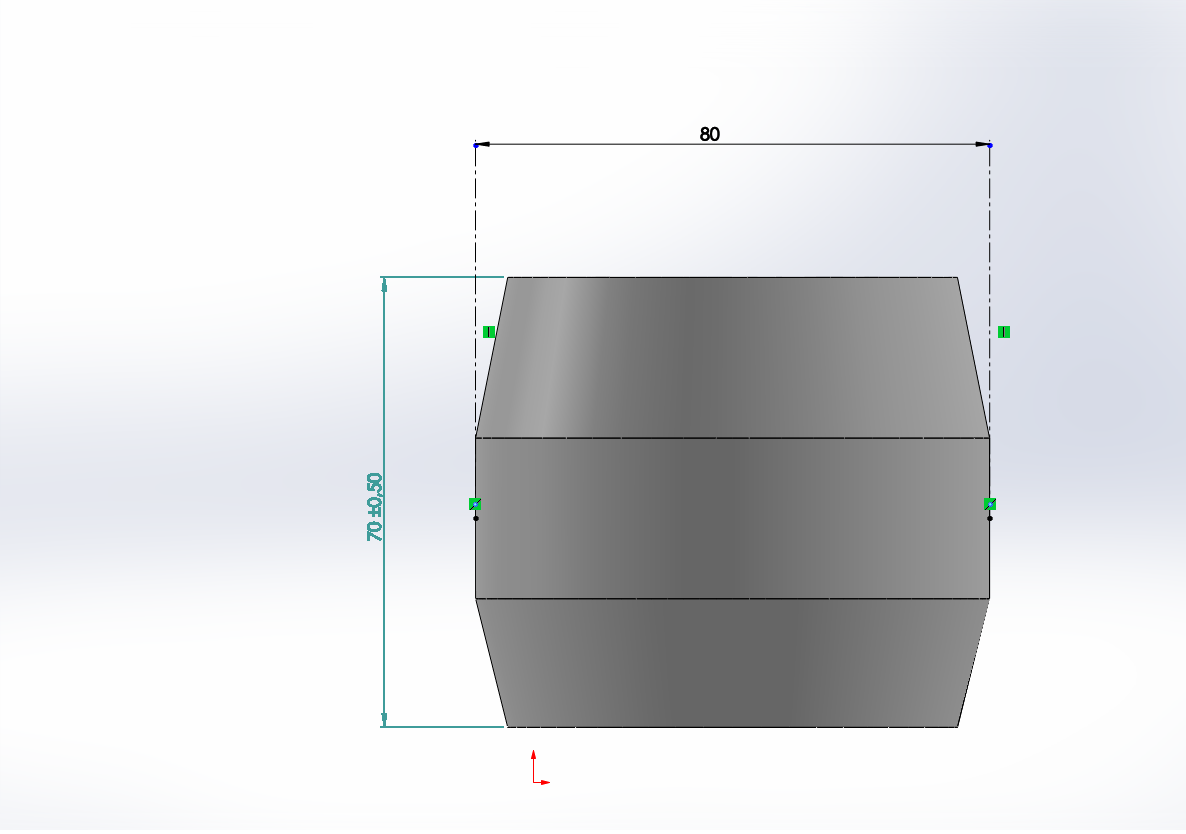The width and height of the screenshot is (1186, 834).
Task: Select the bottom flat edge of the part
Action: [732, 727]
